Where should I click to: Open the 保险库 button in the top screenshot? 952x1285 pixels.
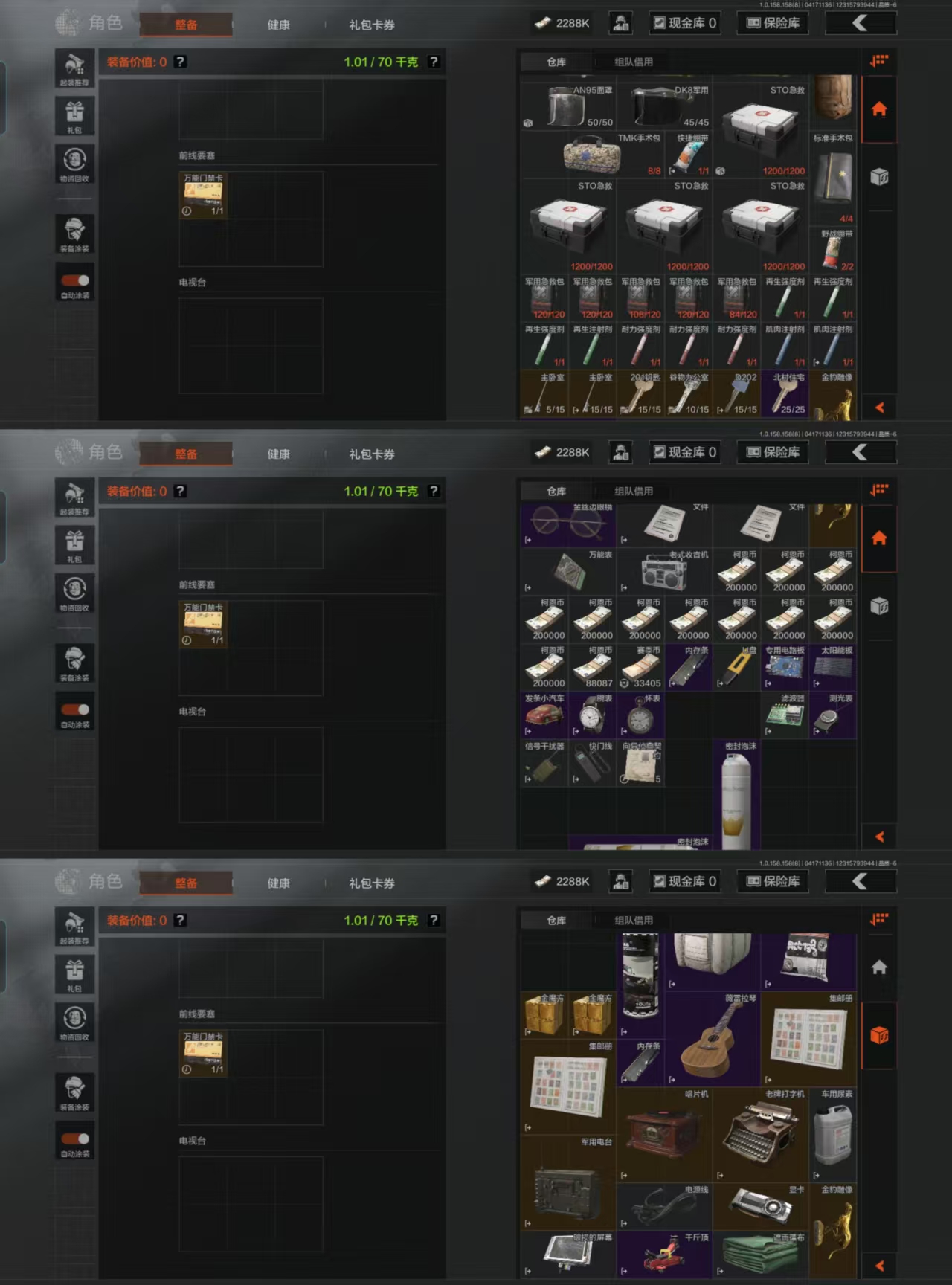click(x=773, y=23)
